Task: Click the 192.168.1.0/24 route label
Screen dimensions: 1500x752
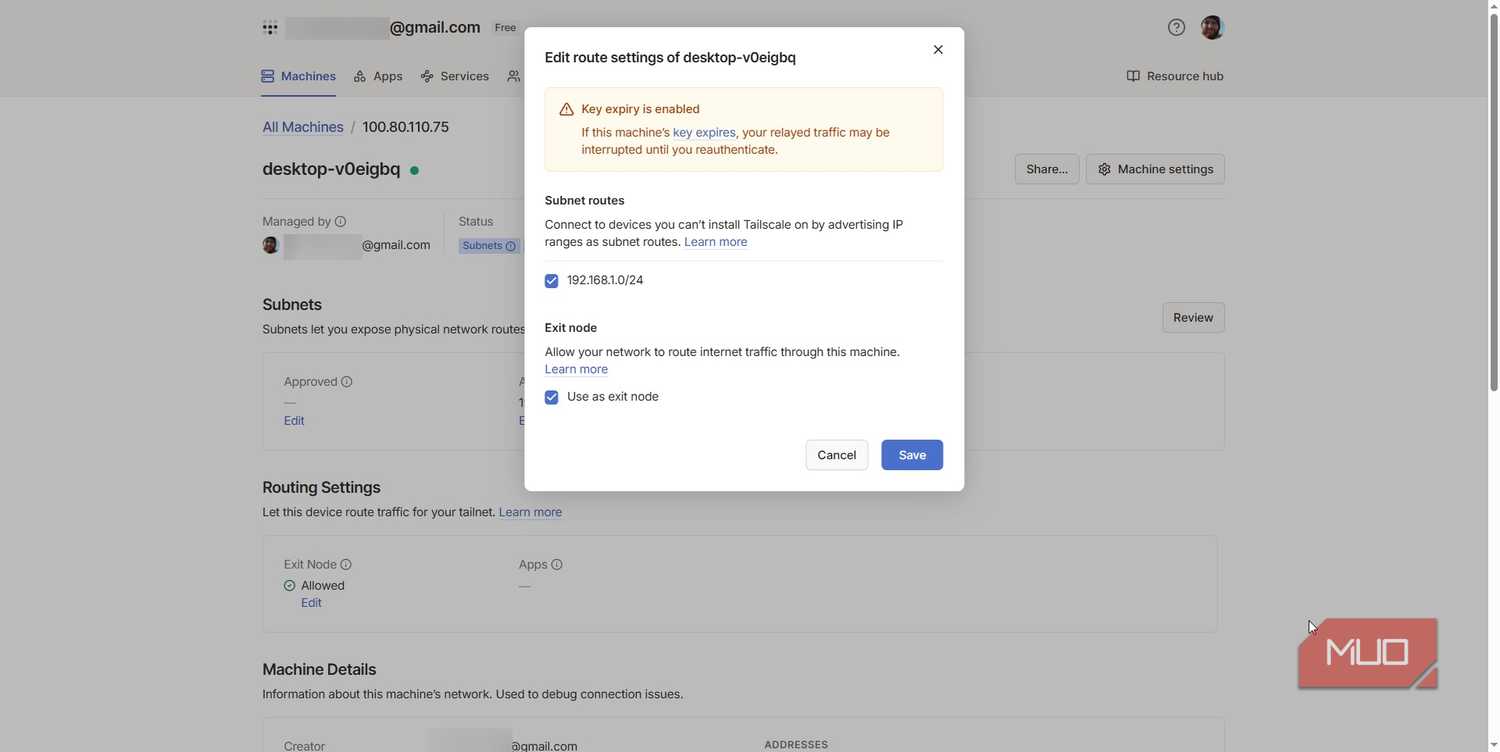Action: pyautogui.click(x=605, y=280)
